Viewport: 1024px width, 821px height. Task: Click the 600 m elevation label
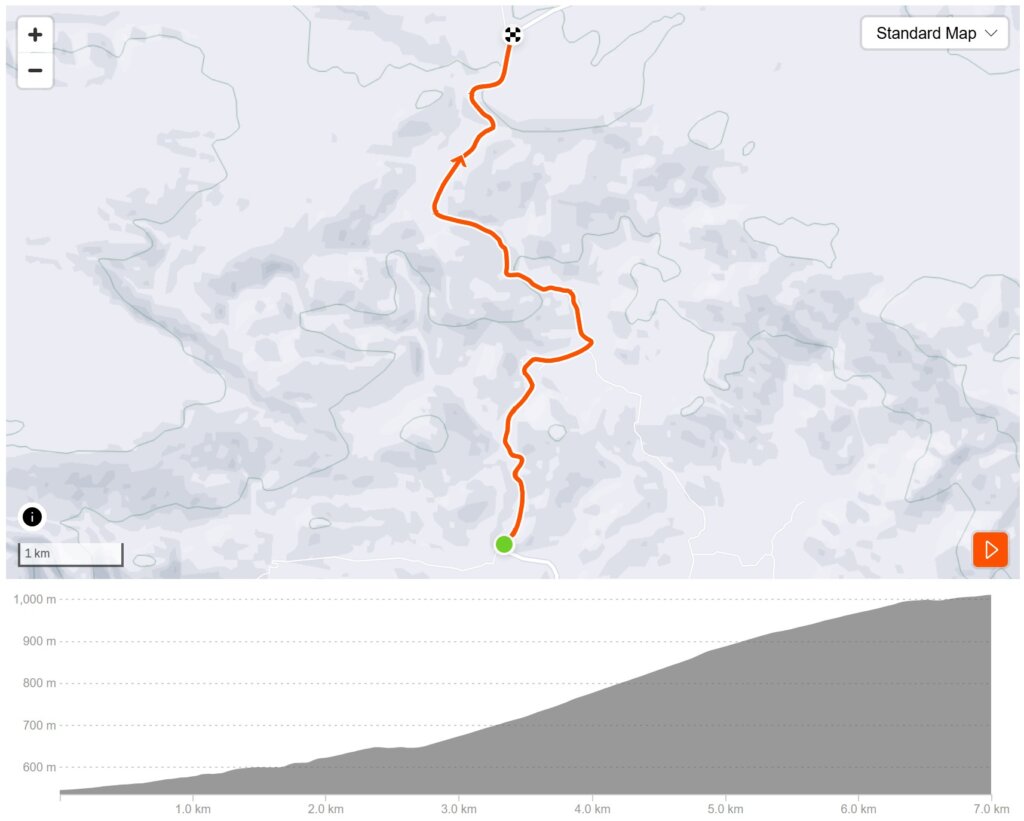[x=40, y=767]
